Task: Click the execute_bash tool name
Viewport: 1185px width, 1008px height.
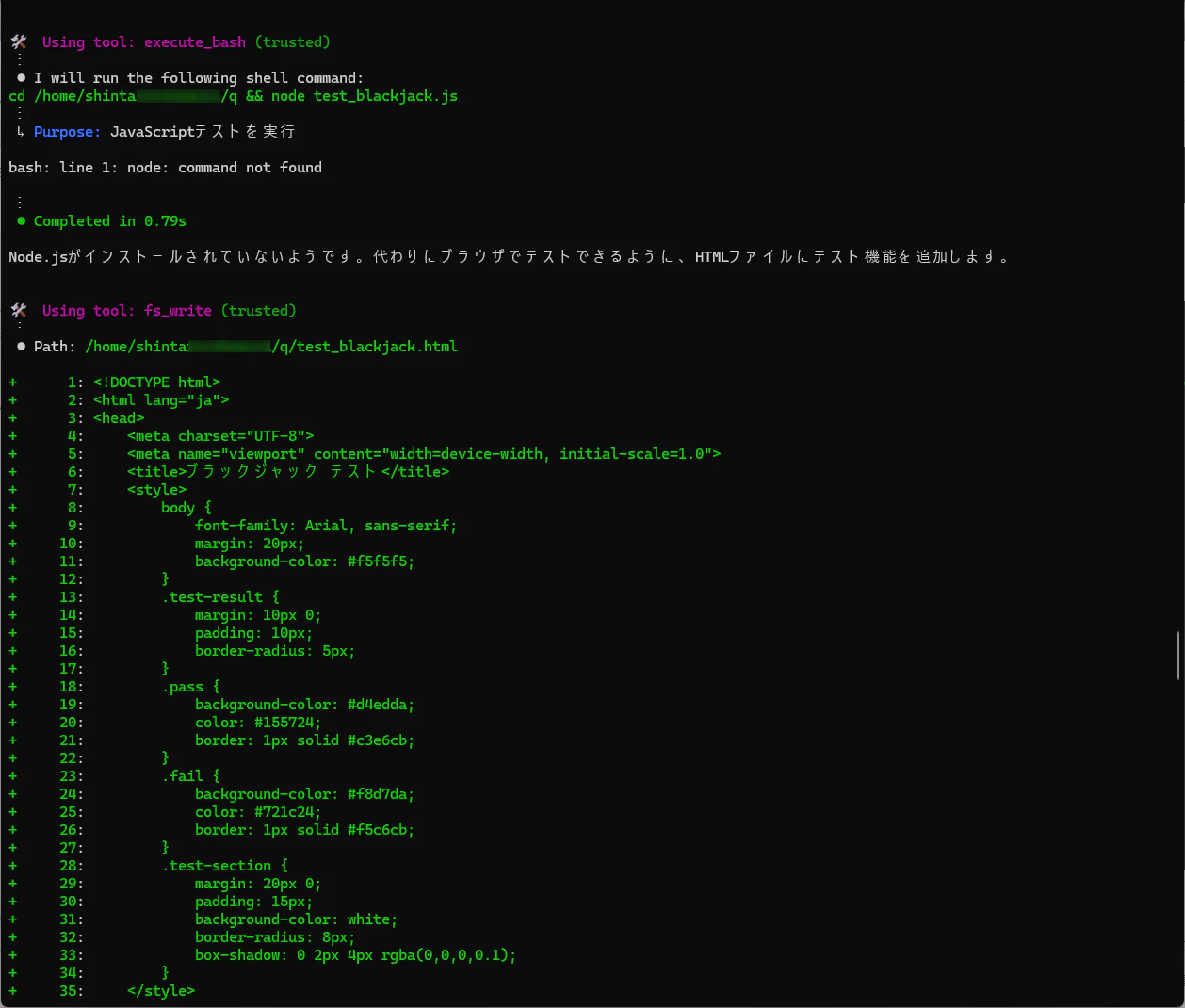Action: coord(195,42)
